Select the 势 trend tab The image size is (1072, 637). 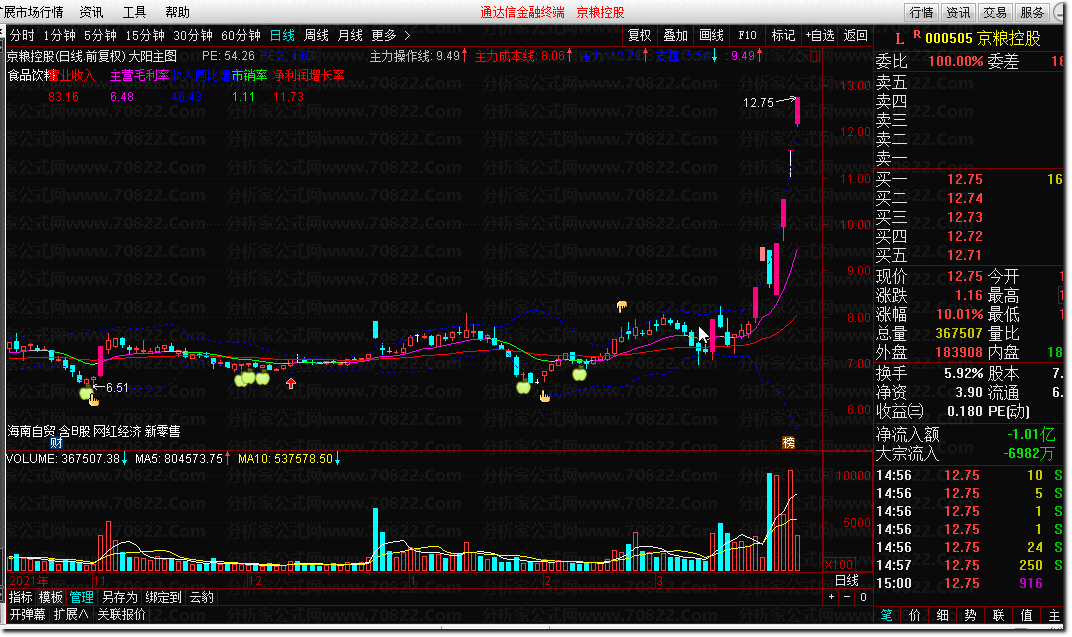click(970, 615)
